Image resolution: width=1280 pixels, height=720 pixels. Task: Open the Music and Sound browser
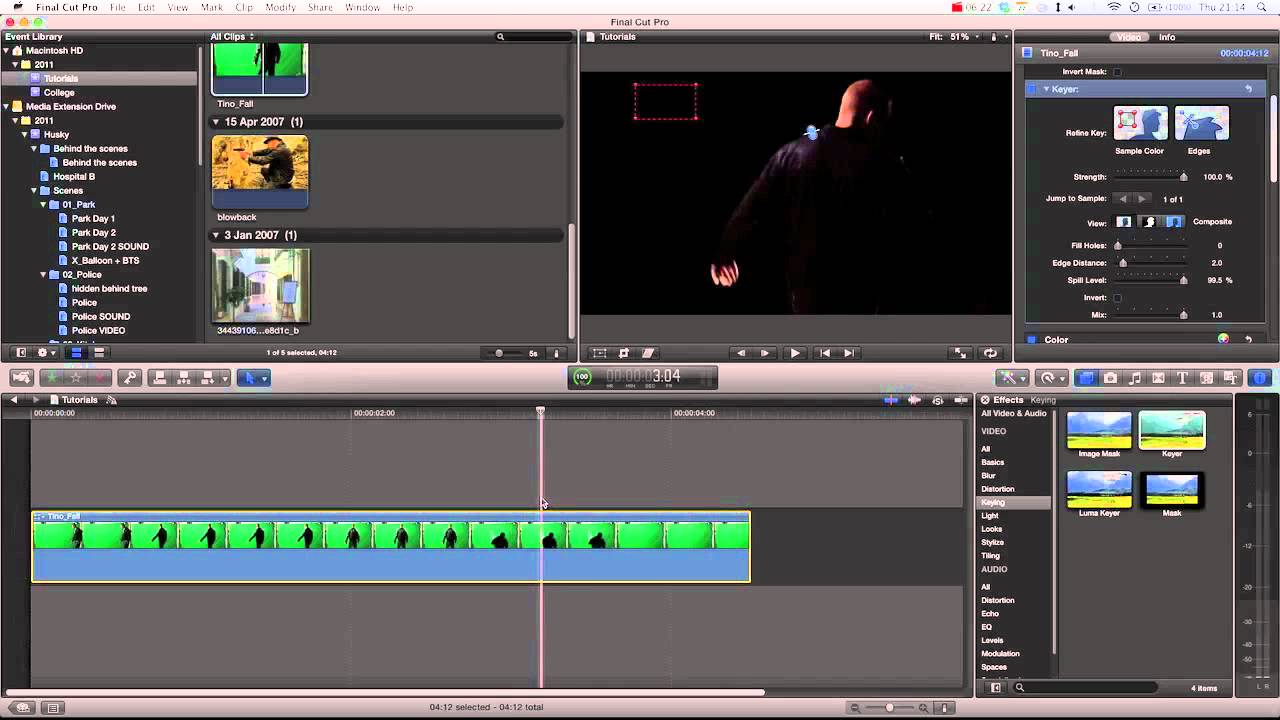pos(1135,378)
